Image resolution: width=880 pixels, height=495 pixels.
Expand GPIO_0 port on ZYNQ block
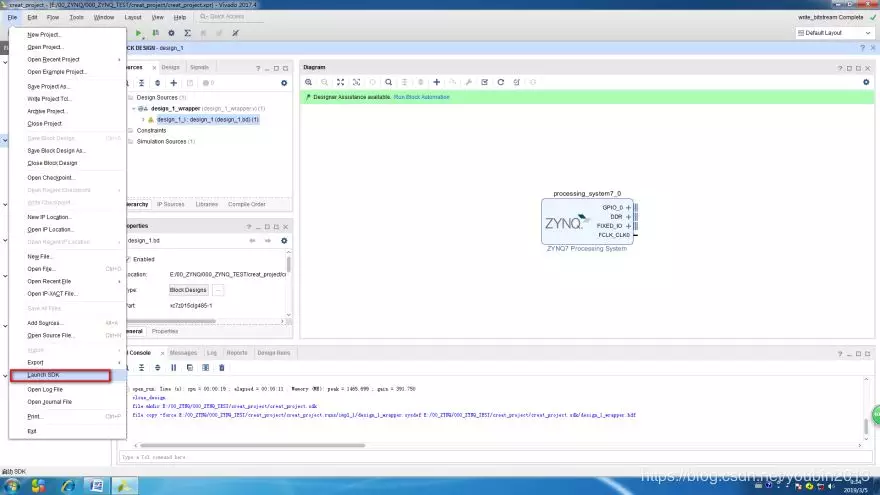click(628, 208)
